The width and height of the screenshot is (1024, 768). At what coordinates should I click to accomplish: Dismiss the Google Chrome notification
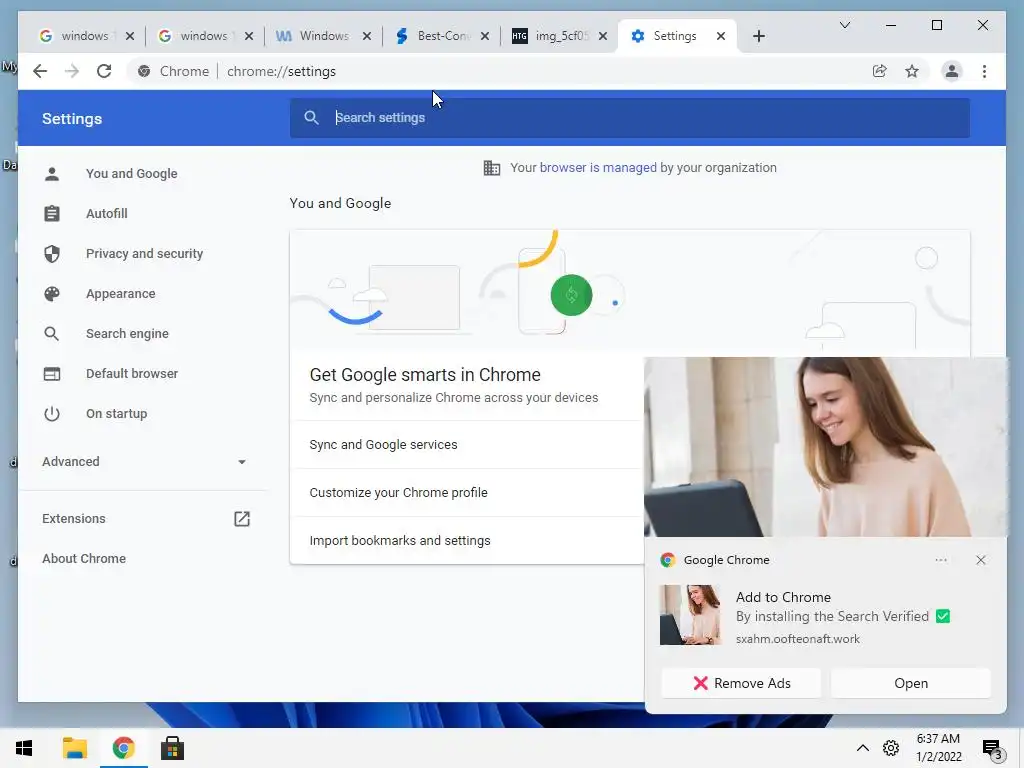(980, 560)
